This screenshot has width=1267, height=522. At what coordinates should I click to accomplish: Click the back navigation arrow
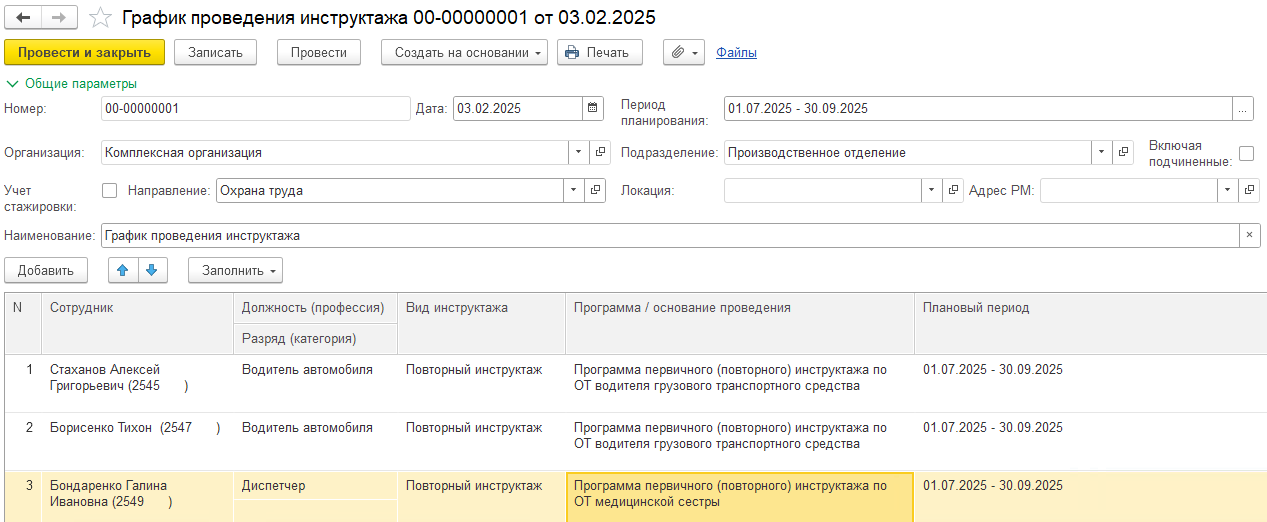pos(24,18)
